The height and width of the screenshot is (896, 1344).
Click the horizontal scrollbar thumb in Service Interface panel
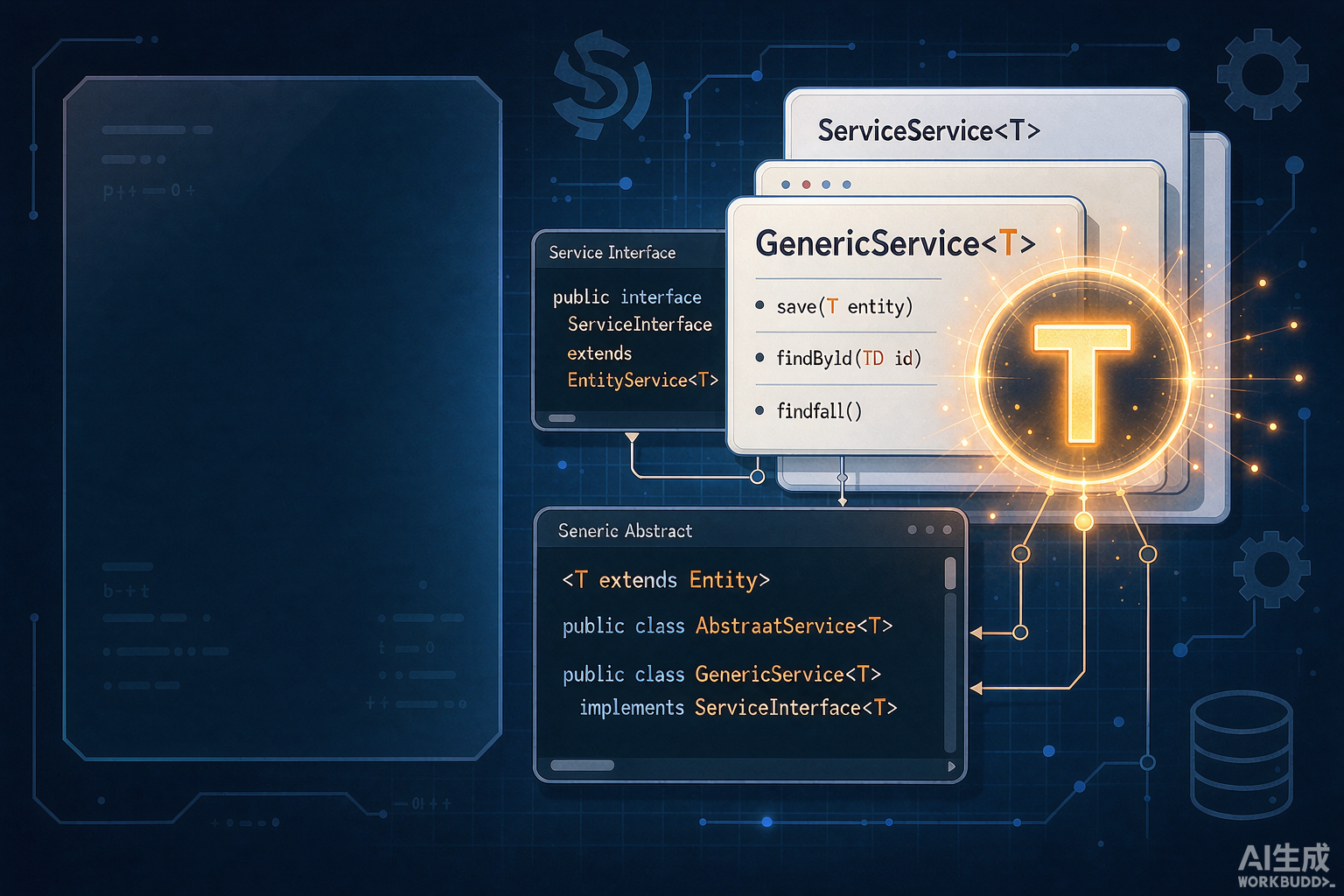562,418
